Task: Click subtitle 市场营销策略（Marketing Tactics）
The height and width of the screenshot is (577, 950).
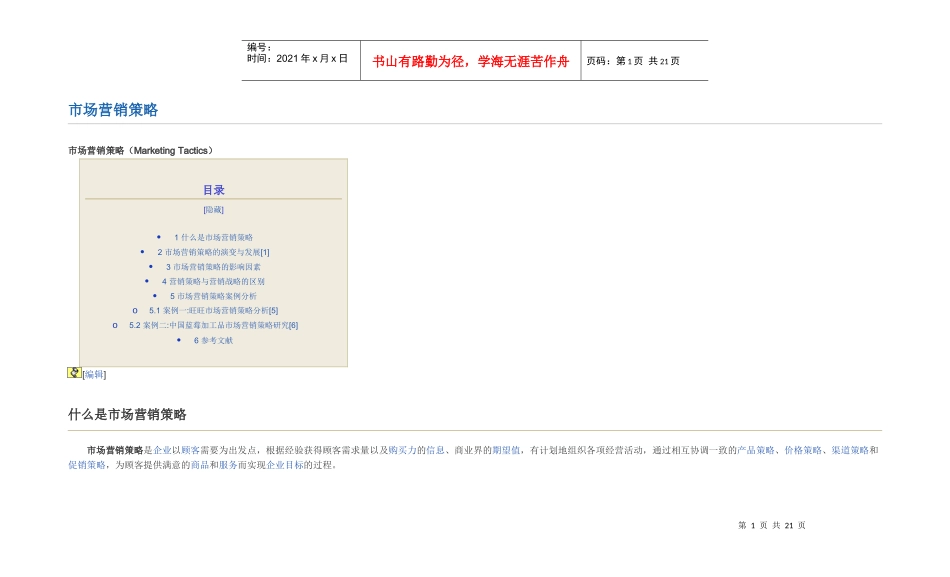Action: tap(141, 150)
